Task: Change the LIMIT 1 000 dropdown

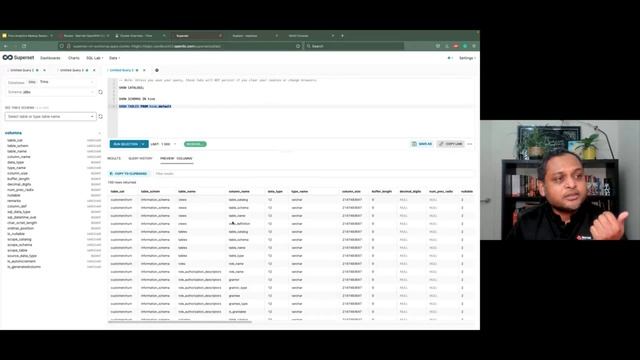Action: click(164, 144)
